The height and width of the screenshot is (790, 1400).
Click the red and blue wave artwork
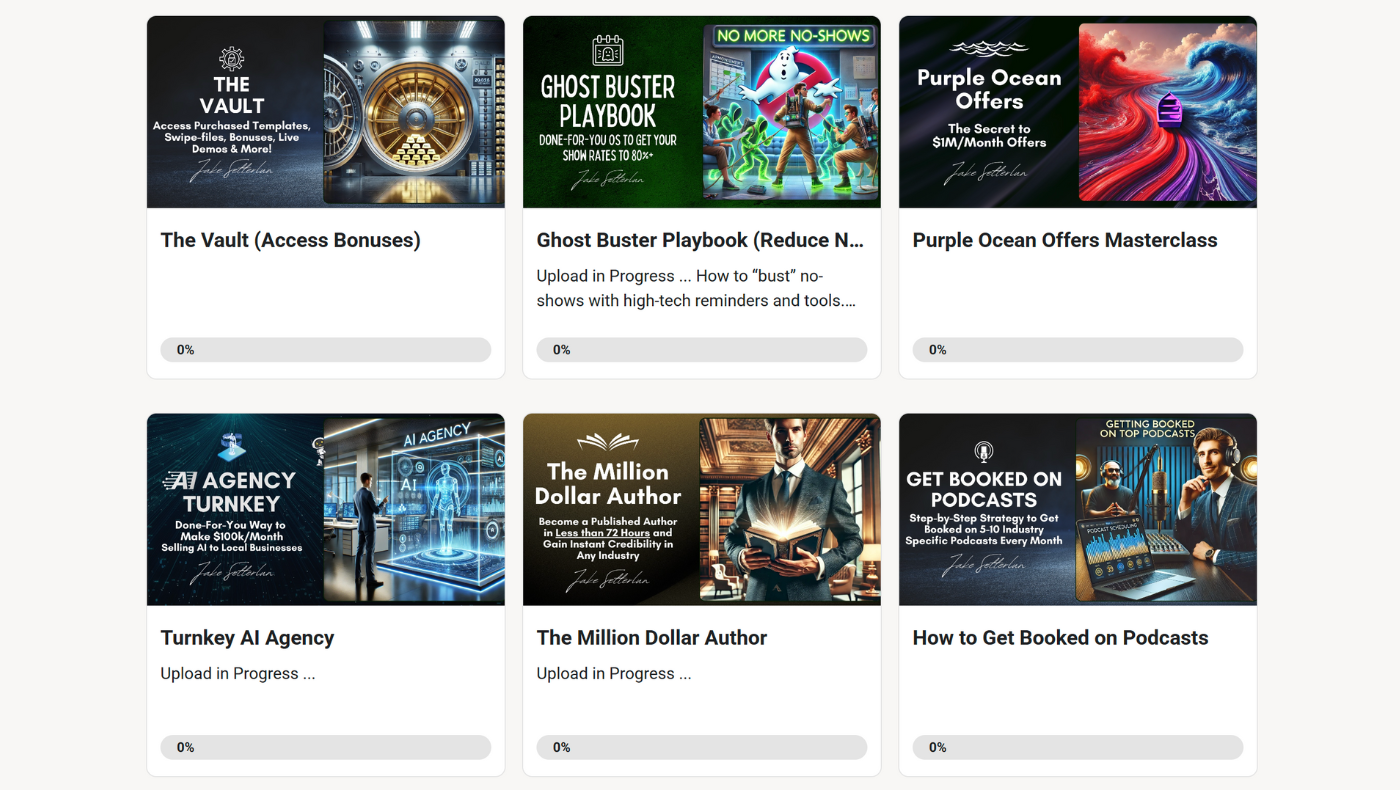point(1167,112)
